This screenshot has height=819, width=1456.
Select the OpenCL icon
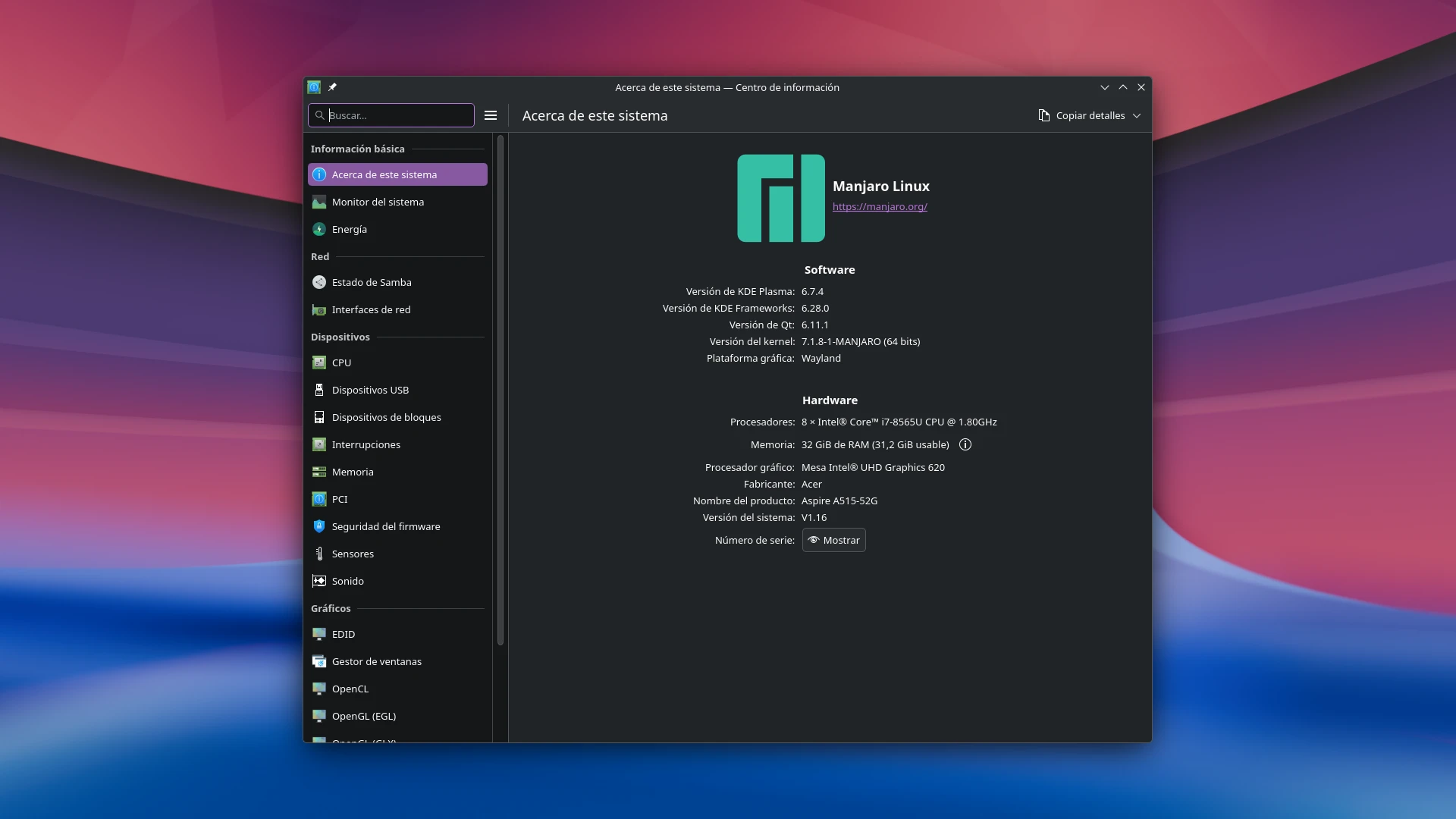(x=319, y=689)
